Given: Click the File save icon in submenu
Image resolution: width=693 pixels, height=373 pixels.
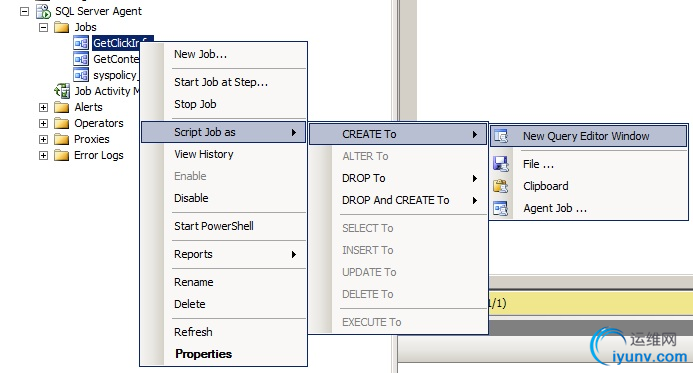Looking at the screenshot, I should pos(501,164).
